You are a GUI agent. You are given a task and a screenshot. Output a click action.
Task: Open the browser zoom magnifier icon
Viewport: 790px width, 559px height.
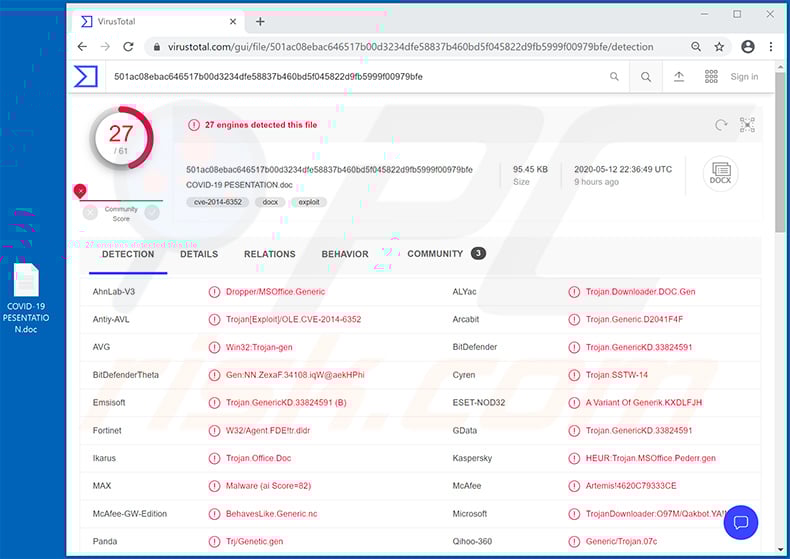(x=696, y=47)
